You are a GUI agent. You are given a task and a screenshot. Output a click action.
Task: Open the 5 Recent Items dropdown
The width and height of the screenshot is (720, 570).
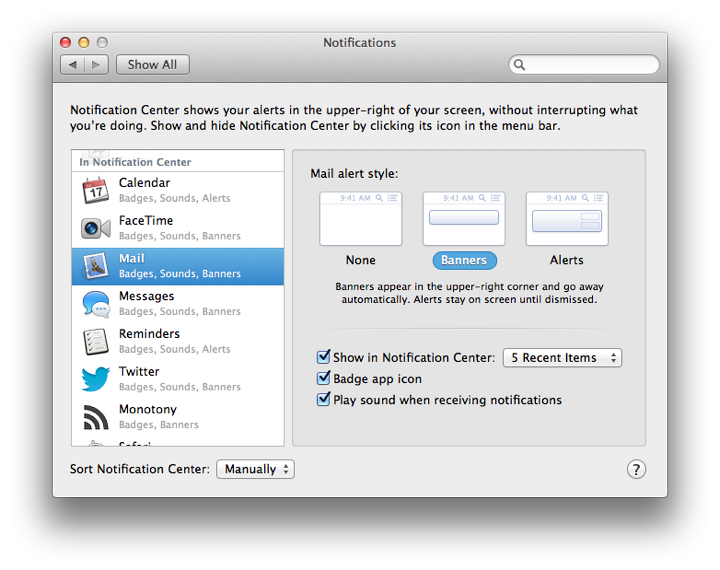(562, 357)
